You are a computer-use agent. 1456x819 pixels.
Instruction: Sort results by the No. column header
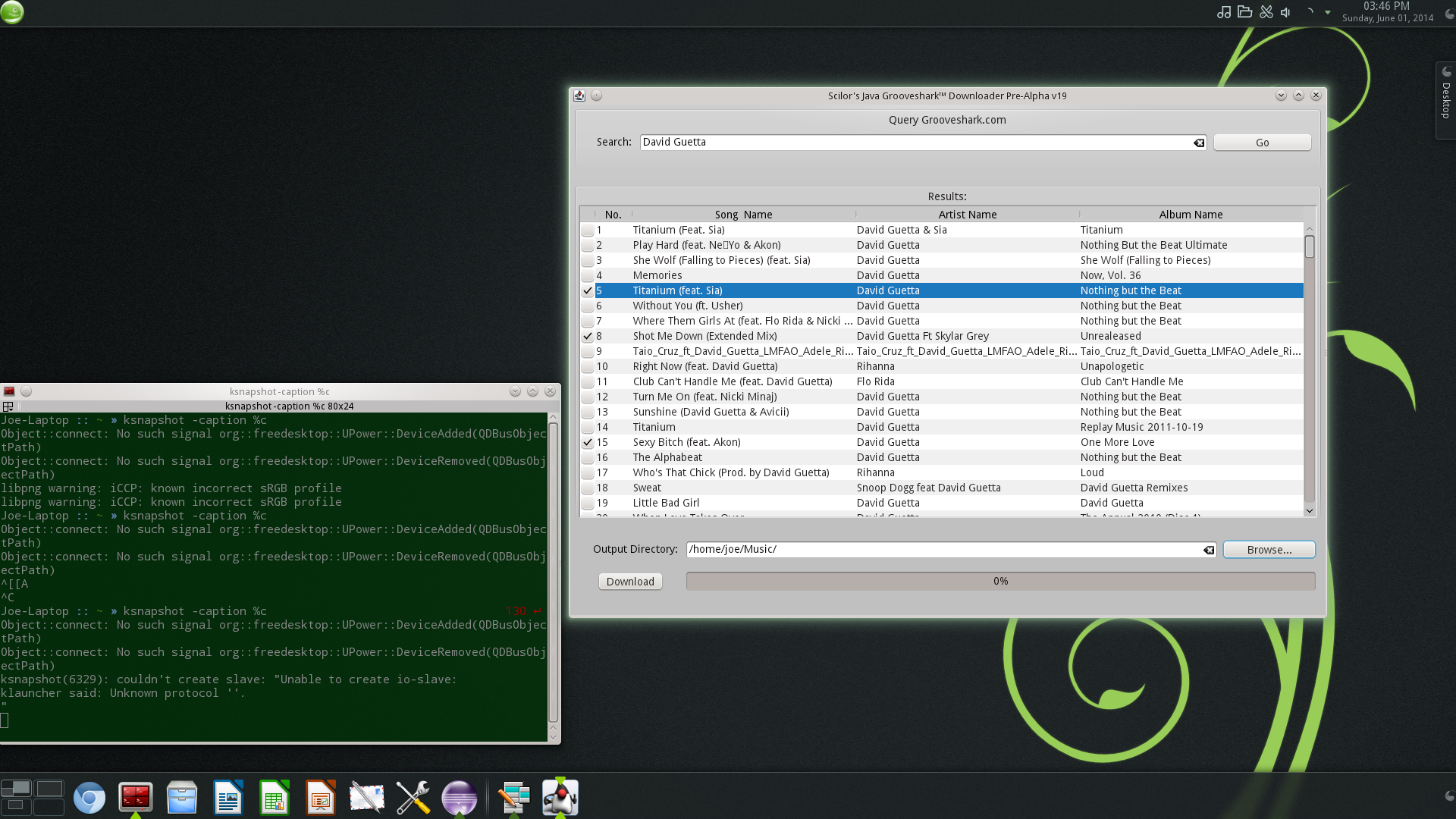coord(613,215)
